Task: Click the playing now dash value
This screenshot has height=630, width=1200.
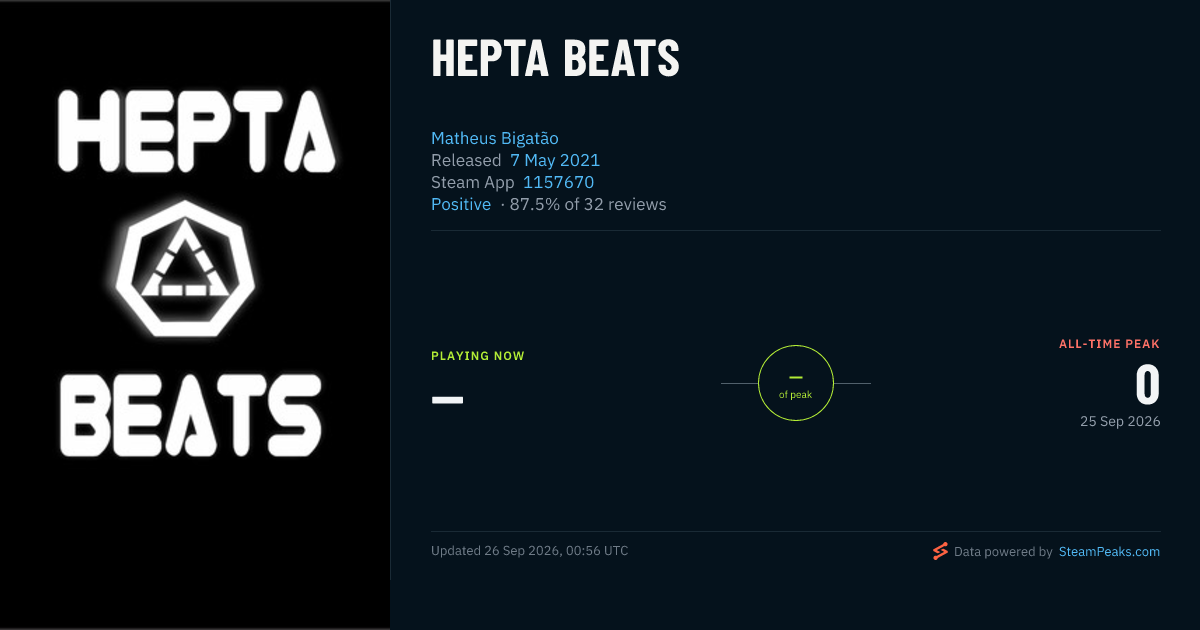Action: click(447, 399)
